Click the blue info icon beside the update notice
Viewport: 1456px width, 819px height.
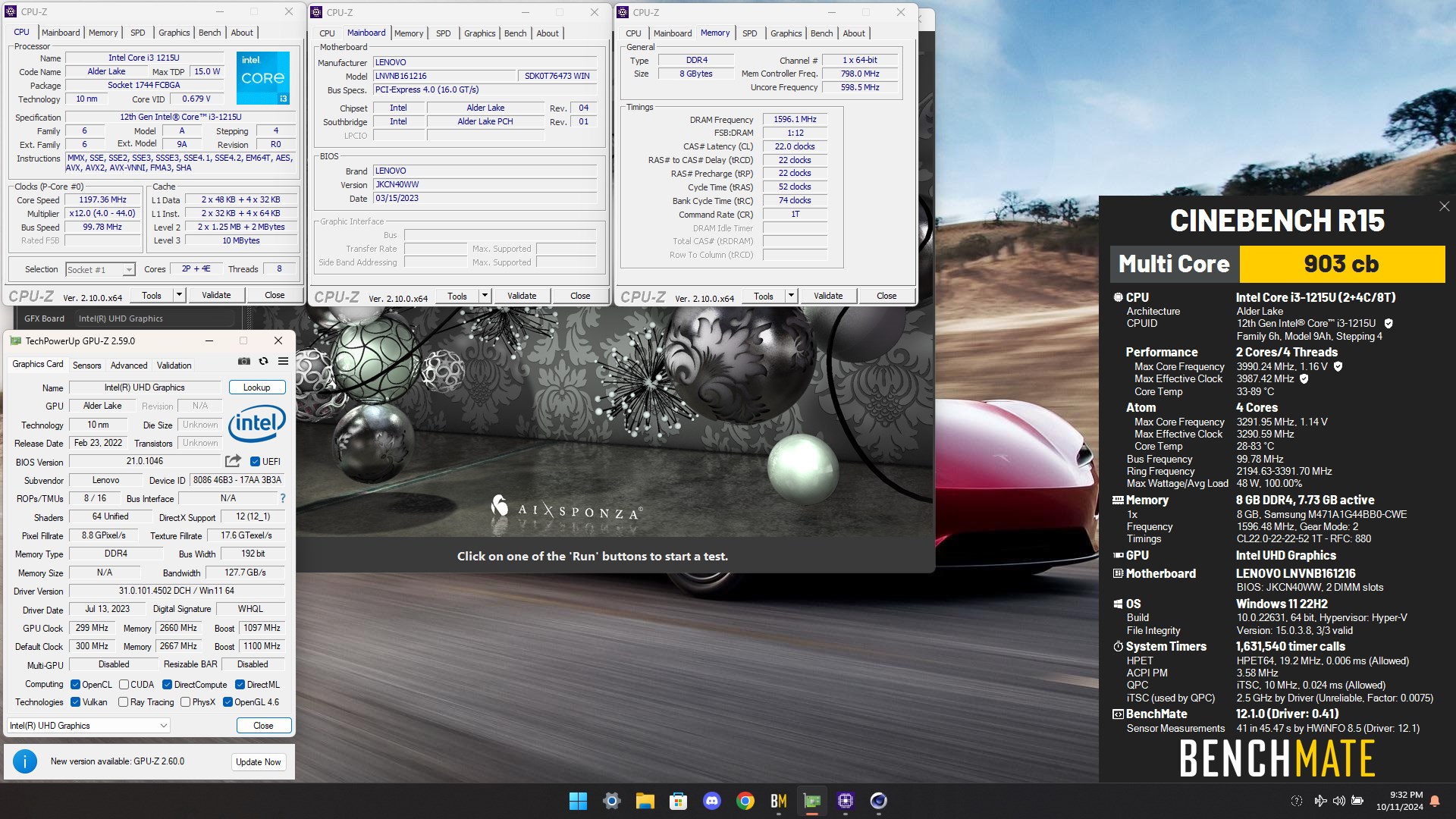25,761
